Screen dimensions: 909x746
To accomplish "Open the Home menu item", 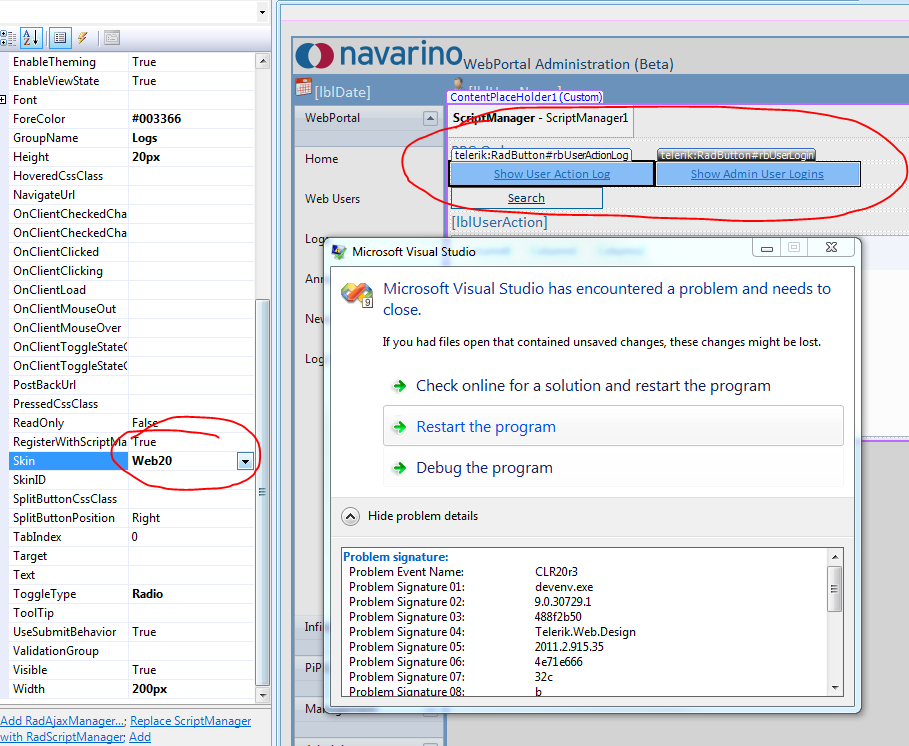I will 322,159.
